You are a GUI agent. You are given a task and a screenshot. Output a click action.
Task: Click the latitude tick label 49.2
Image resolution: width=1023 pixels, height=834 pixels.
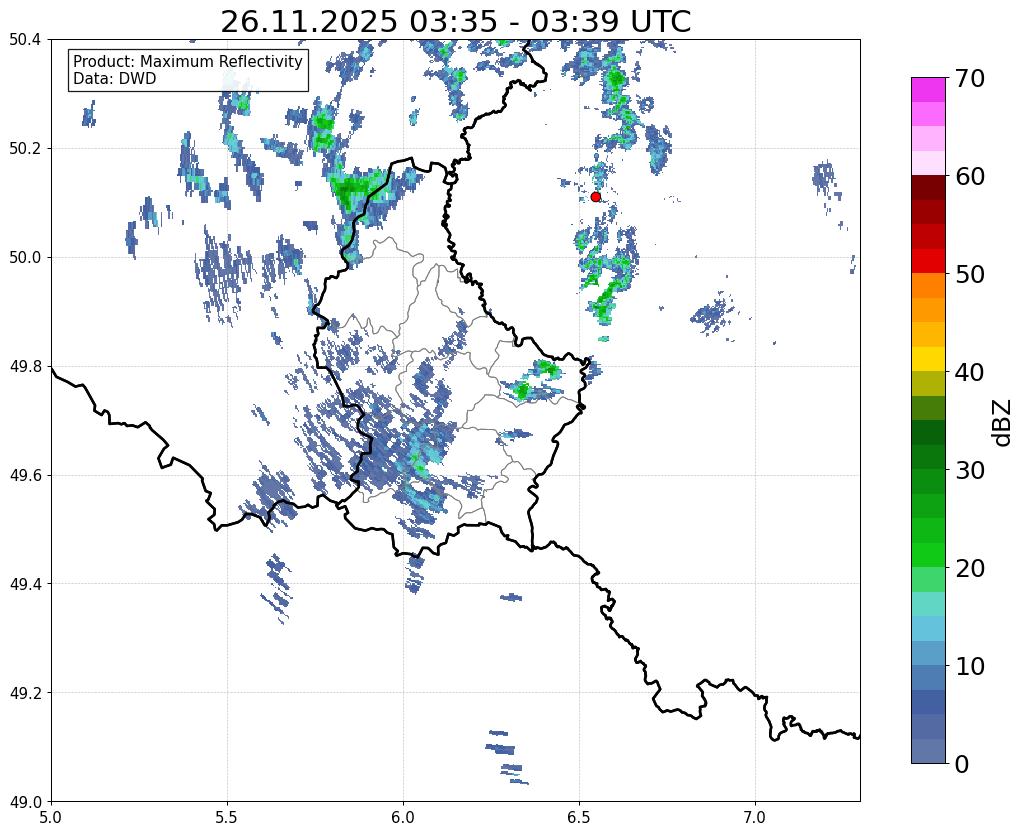[x=25, y=693]
